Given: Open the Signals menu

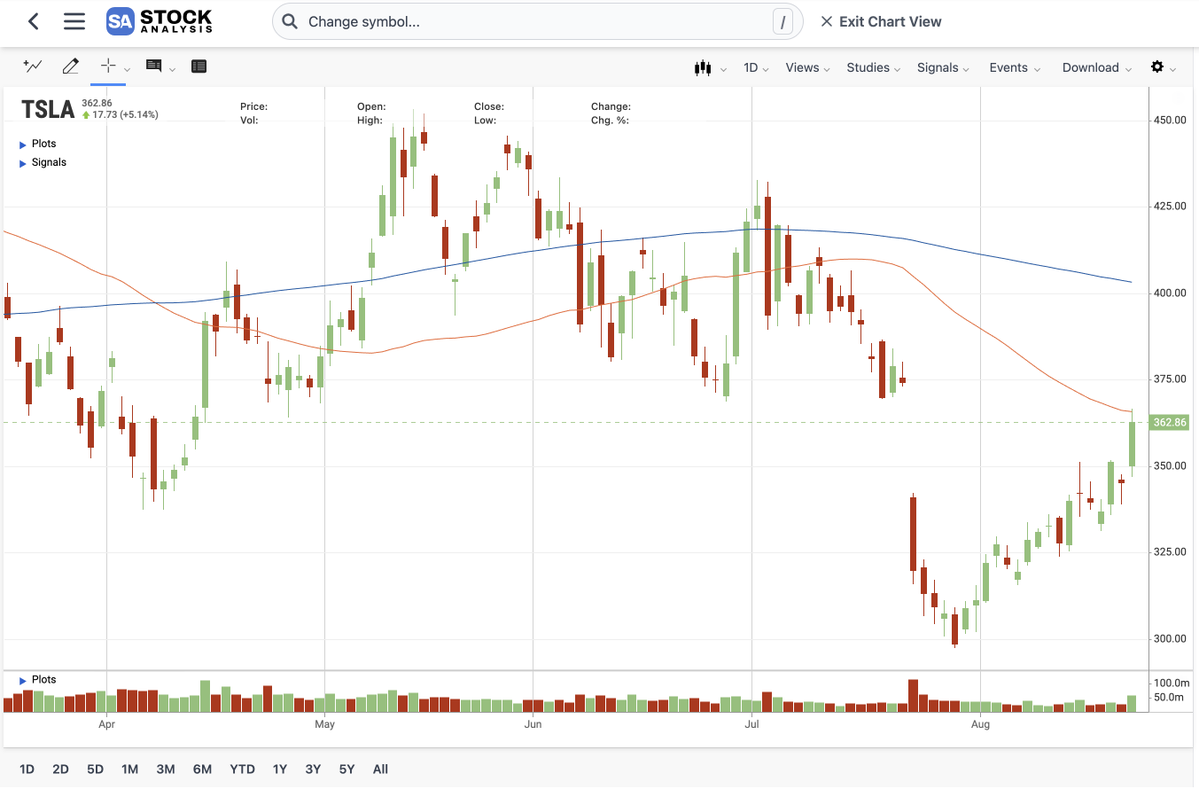Looking at the screenshot, I should point(943,68).
